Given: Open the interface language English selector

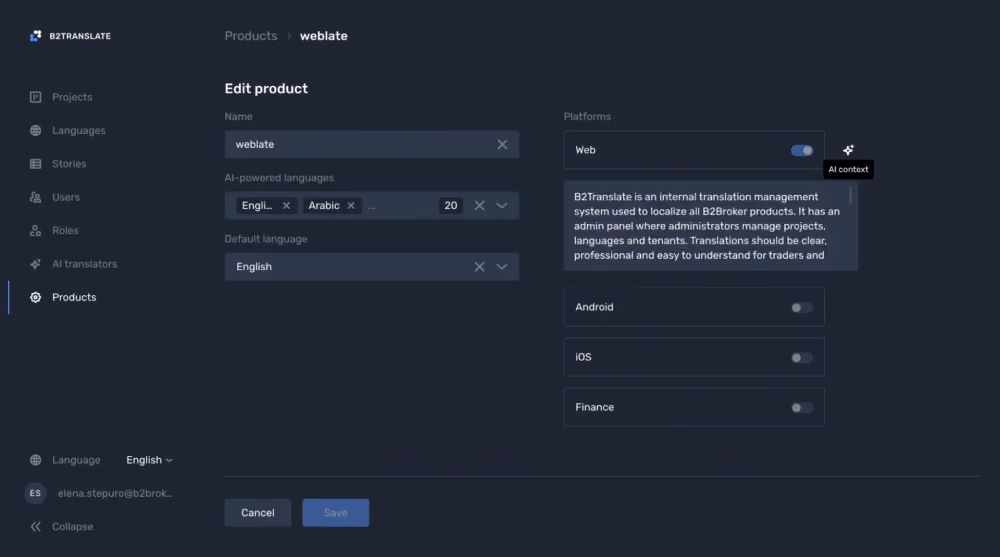Looking at the screenshot, I should click(149, 460).
